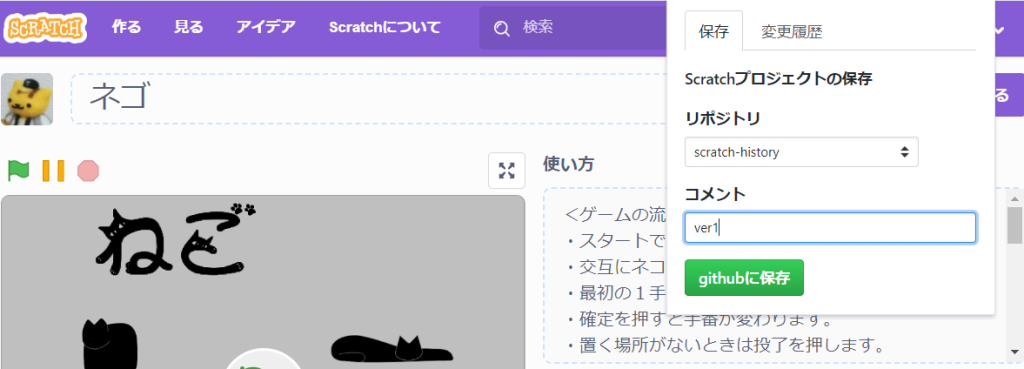Open the 見る menu item
Image resolution: width=1024 pixels, height=369 pixels.
tap(189, 27)
